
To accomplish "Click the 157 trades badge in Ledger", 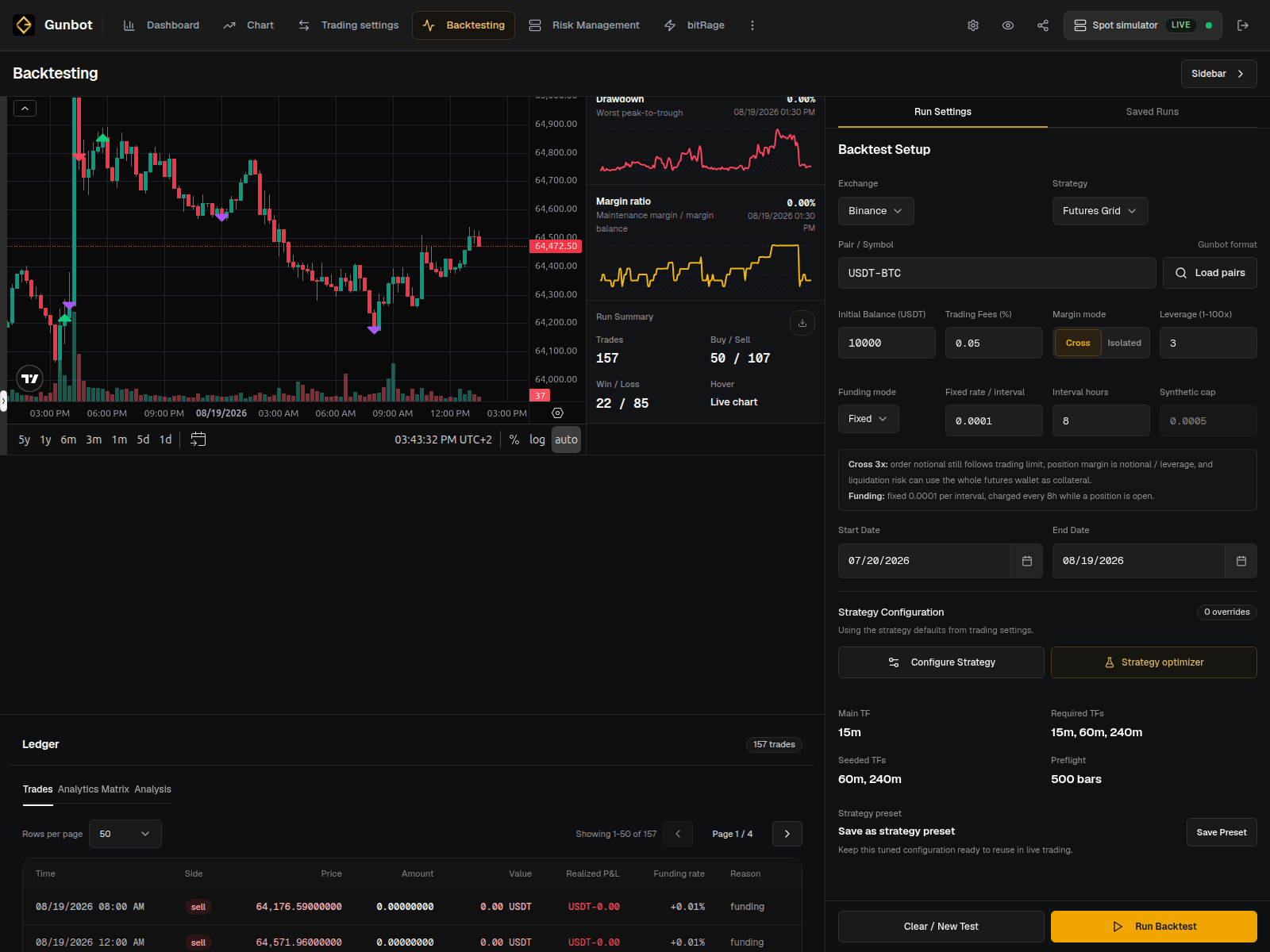I will [x=774, y=744].
